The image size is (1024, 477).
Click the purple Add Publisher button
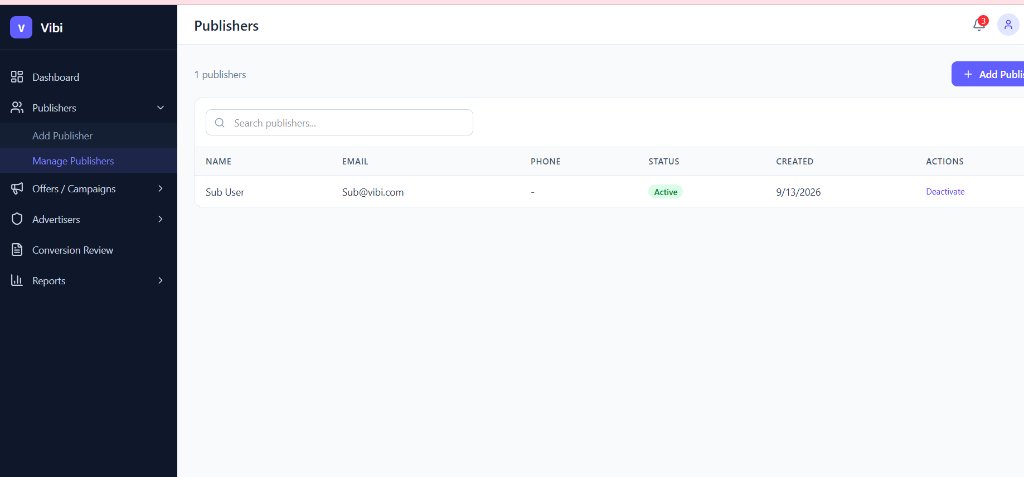(x=987, y=74)
